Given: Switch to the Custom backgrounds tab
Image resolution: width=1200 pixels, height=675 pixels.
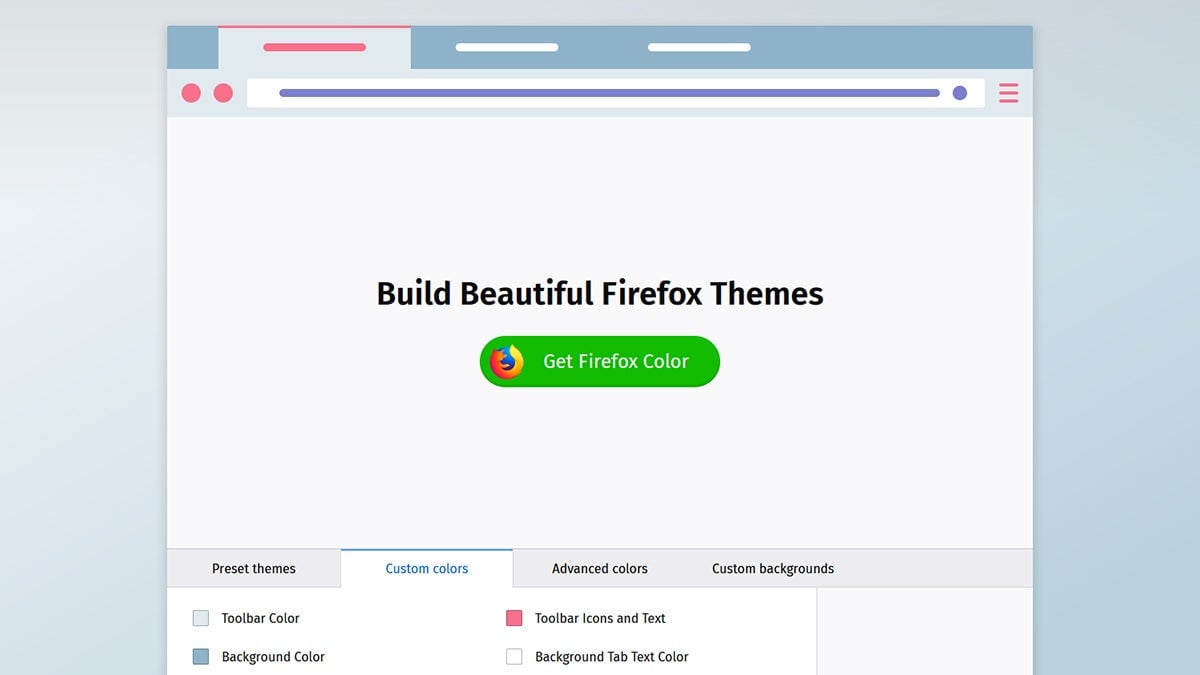Looking at the screenshot, I should tap(772, 568).
